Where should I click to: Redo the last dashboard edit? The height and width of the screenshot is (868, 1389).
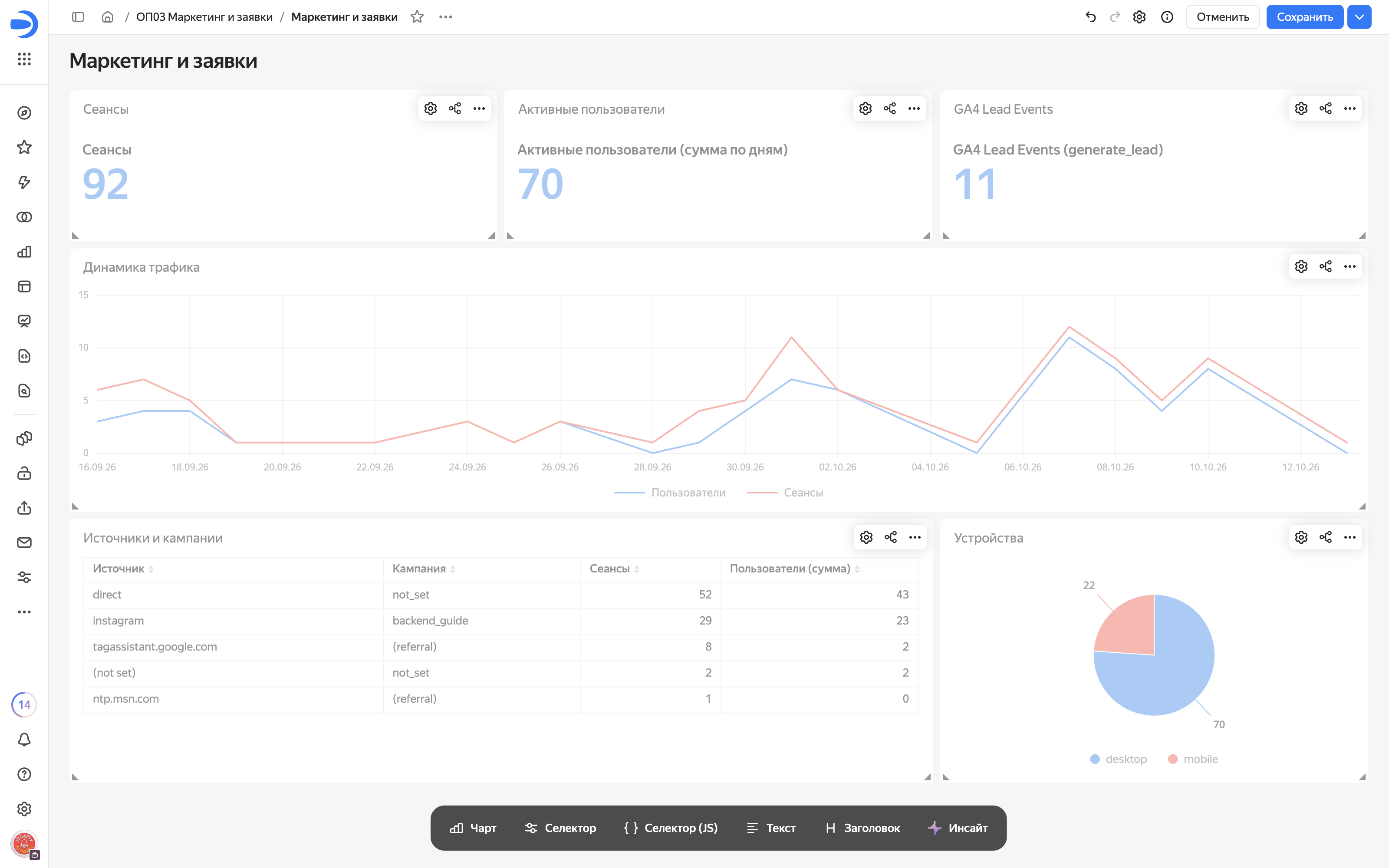1115,16
